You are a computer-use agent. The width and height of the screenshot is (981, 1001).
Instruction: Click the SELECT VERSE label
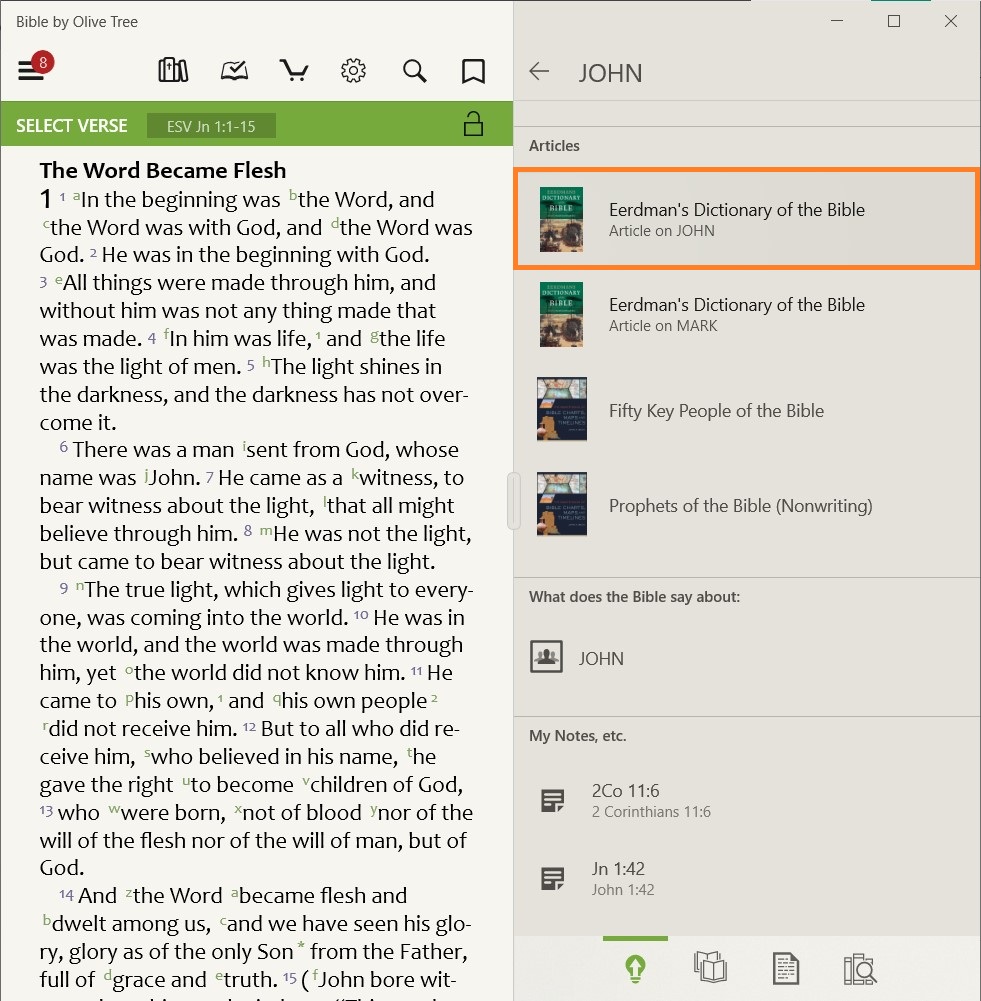(71, 126)
